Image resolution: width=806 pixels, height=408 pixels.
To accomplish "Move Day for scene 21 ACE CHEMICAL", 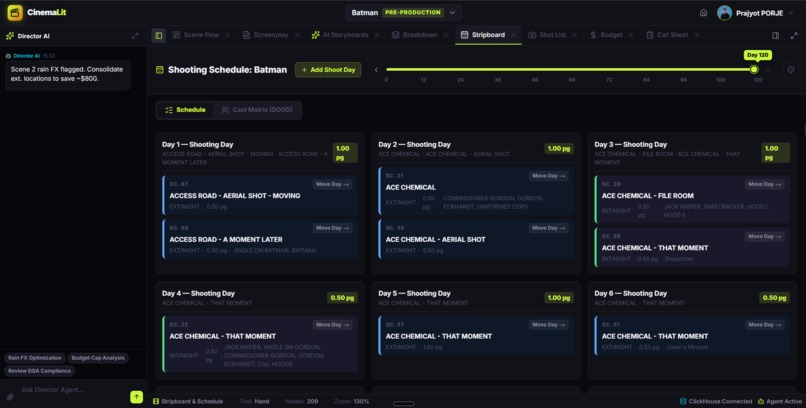I will [x=548, y=176].
